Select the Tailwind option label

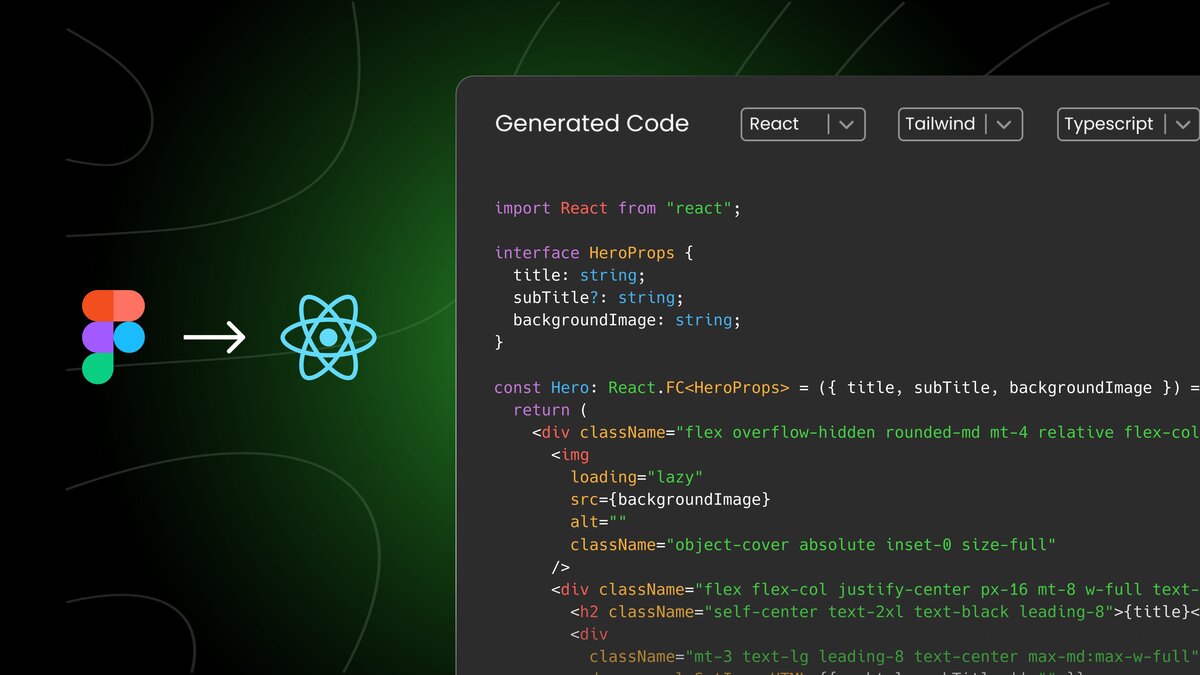pos(938,124)
